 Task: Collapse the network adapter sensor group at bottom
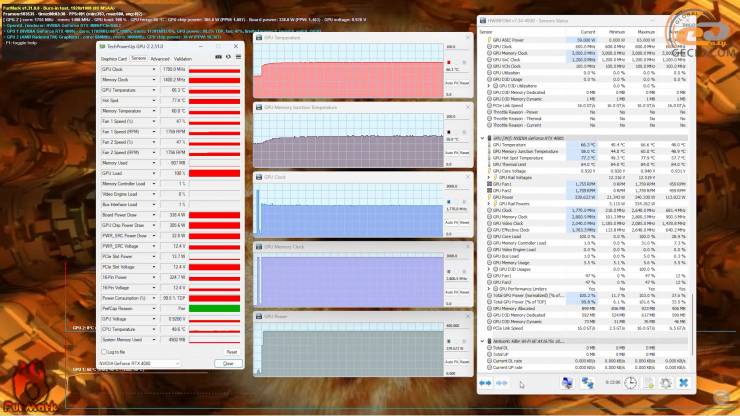[x=482, y=341]
